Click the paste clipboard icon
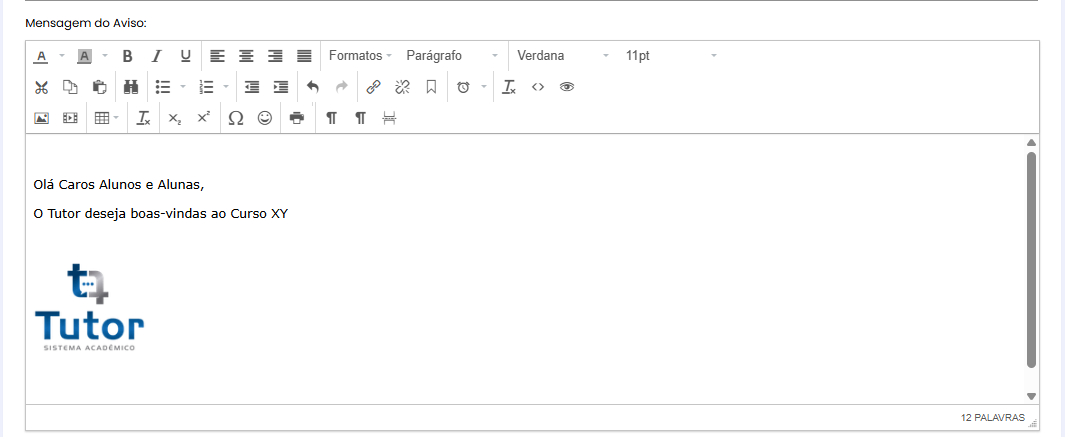The image size is (1065, 437). tap(99, 87)
